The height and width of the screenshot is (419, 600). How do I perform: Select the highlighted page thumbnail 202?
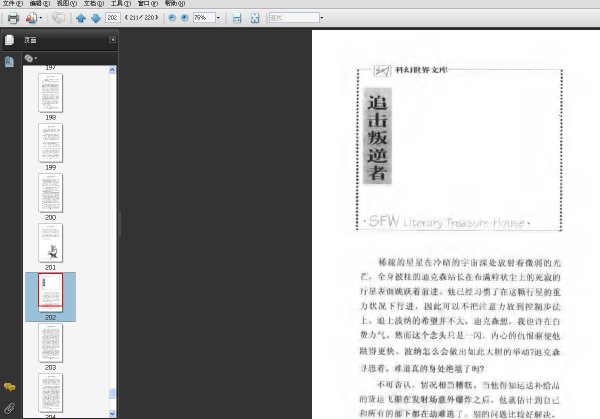pos(51,293)
